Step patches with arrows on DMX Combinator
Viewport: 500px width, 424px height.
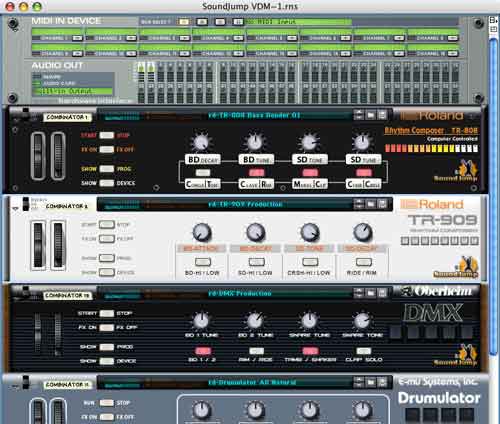[359, 293]
